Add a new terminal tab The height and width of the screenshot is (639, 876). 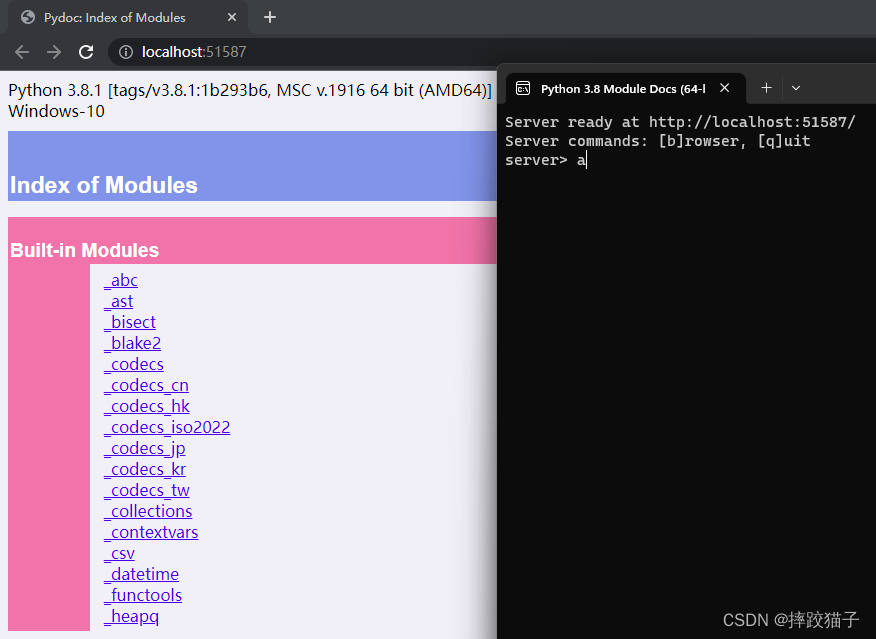(766, 88)
